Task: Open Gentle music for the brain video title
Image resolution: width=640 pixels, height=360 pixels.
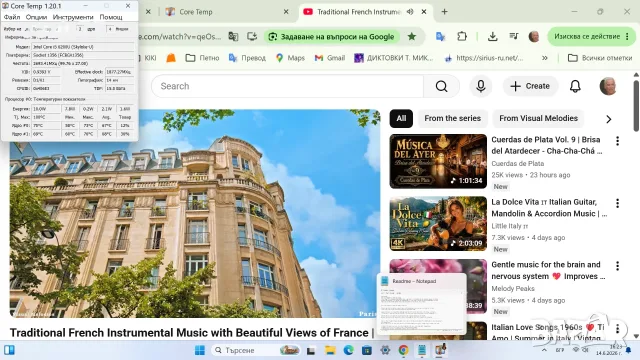Action: coord(547,270)
